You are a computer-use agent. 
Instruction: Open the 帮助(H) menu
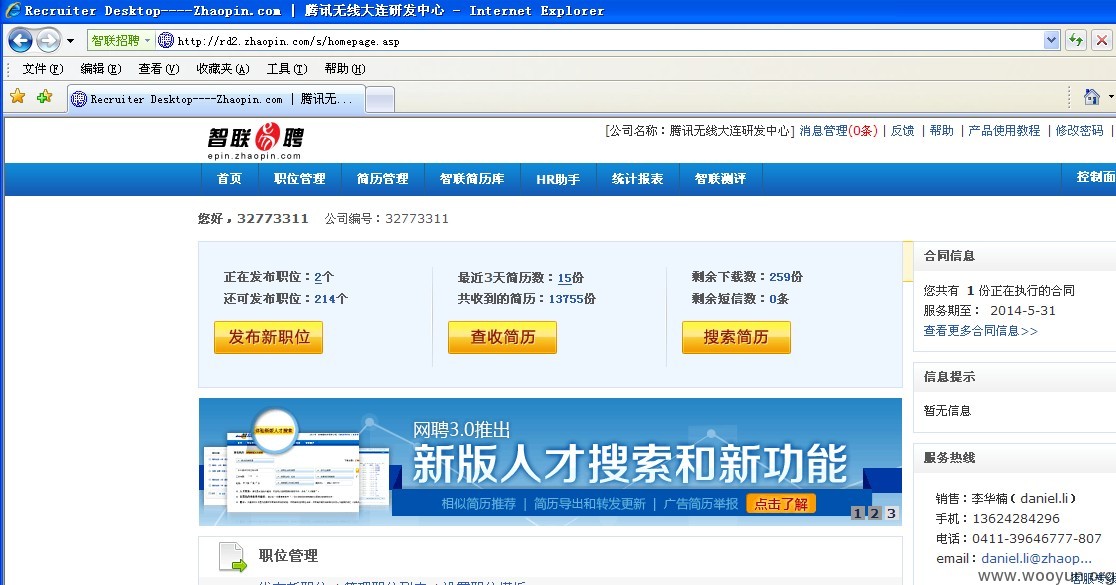pyautogui.click(x=344, y=68)
